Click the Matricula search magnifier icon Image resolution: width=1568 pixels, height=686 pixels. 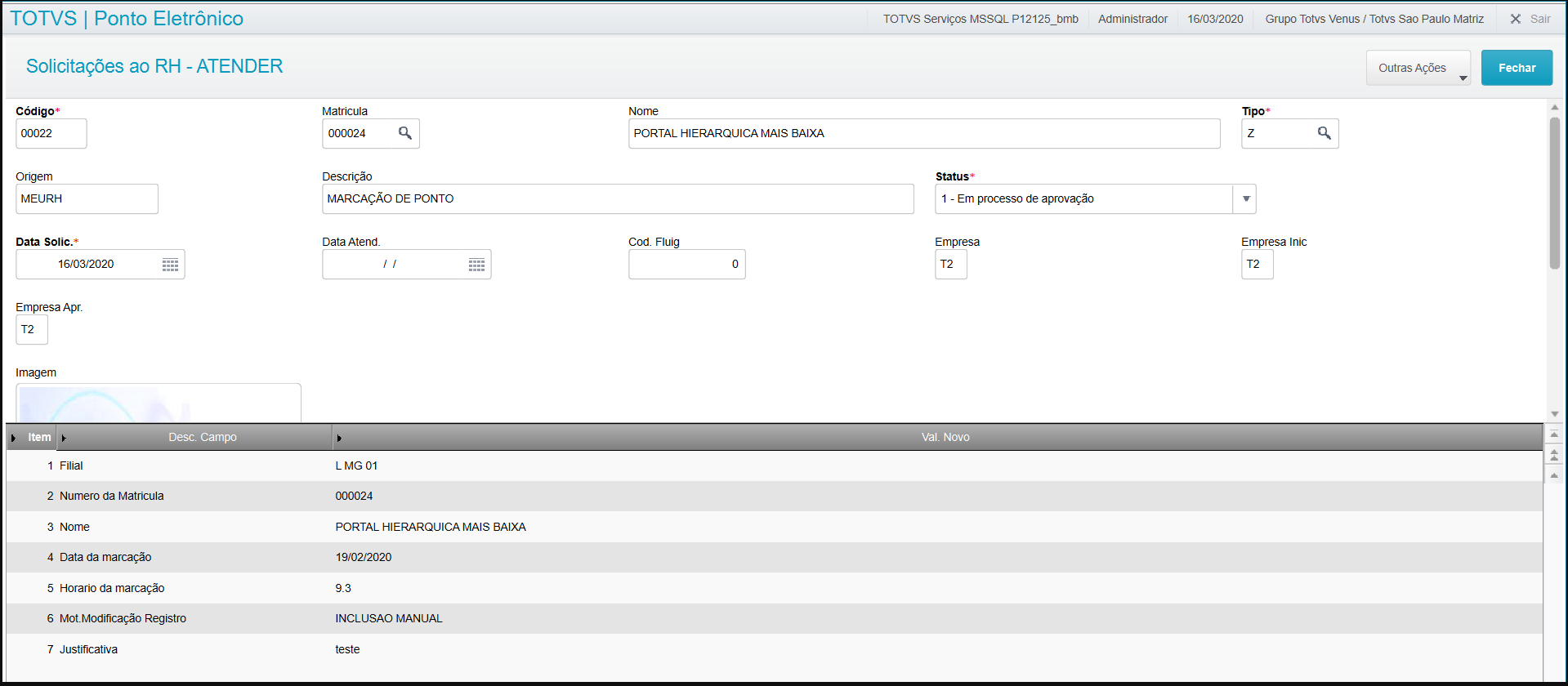pos(404,133)
